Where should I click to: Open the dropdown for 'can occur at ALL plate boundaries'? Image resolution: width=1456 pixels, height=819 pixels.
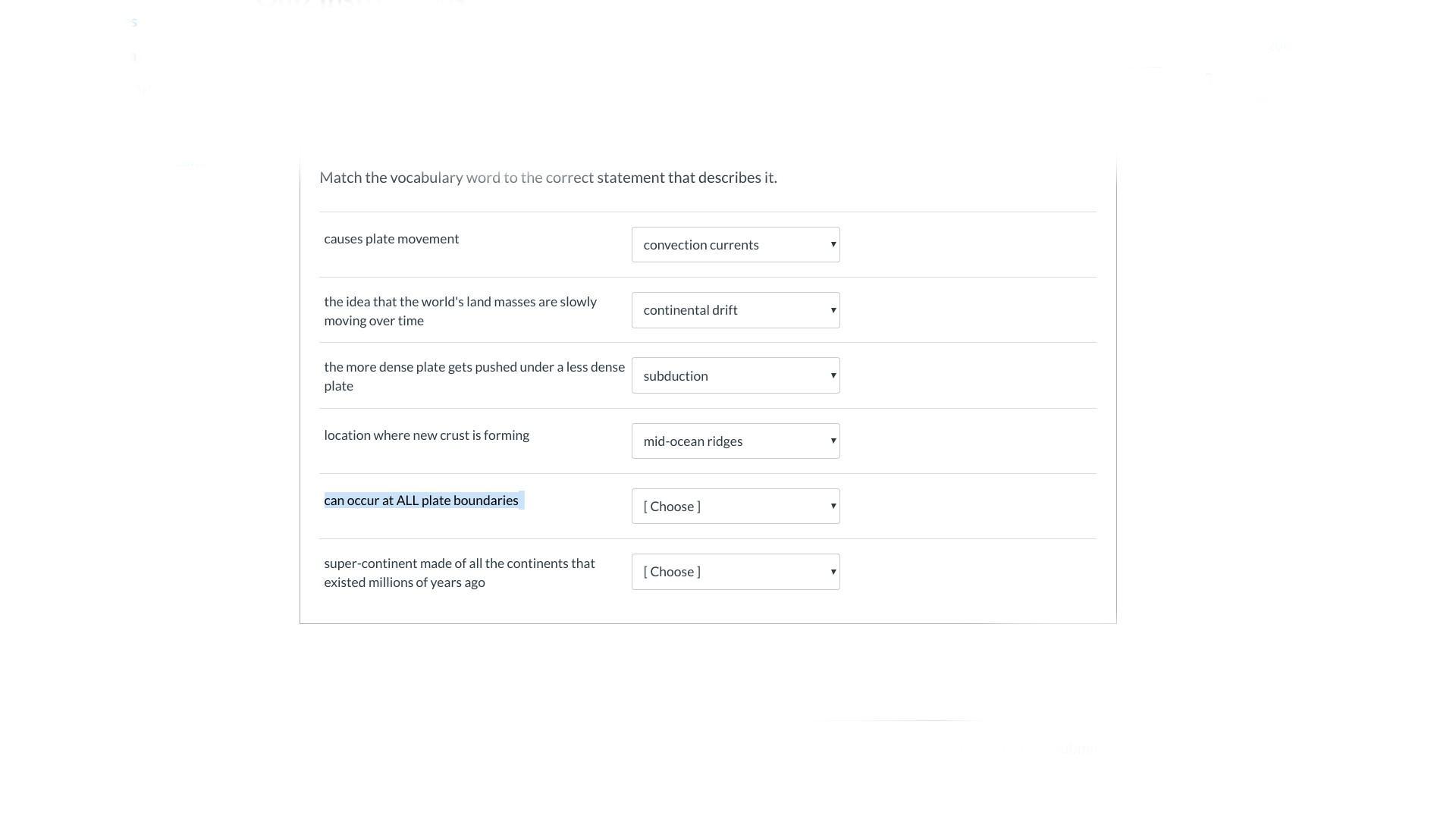pos(735,507)
